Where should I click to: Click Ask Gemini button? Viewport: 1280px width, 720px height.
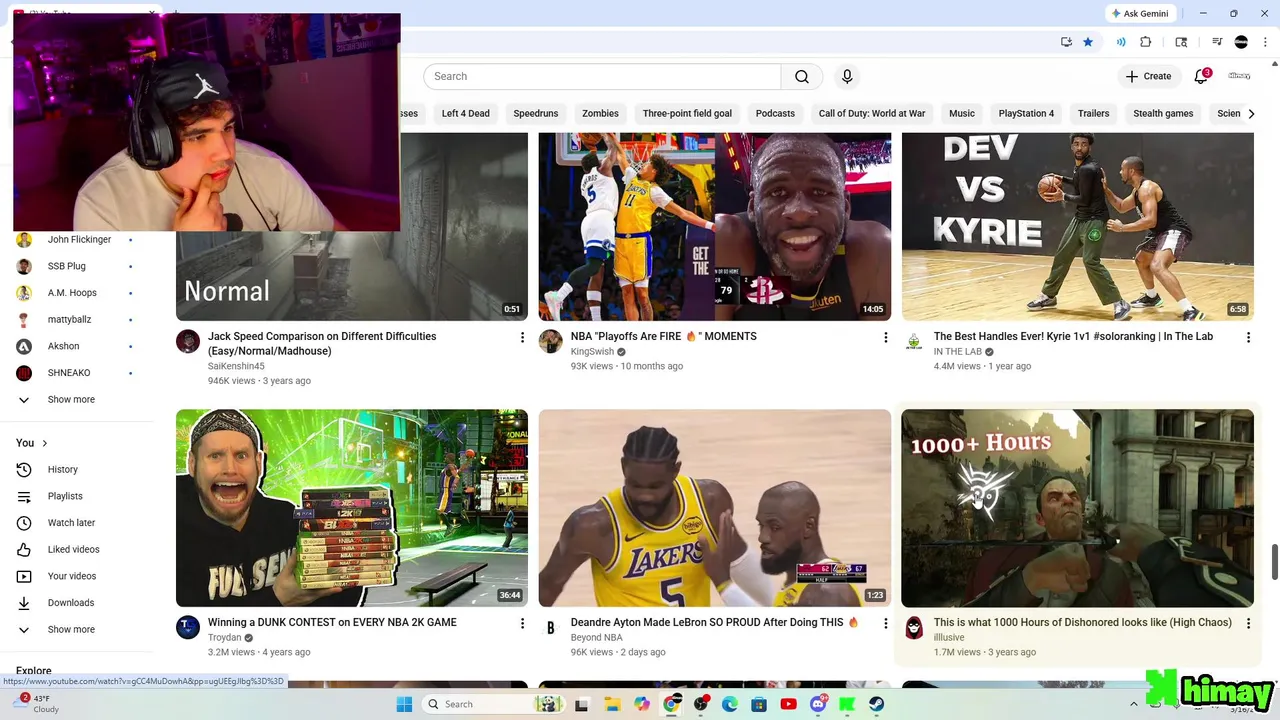[1138, 14]
